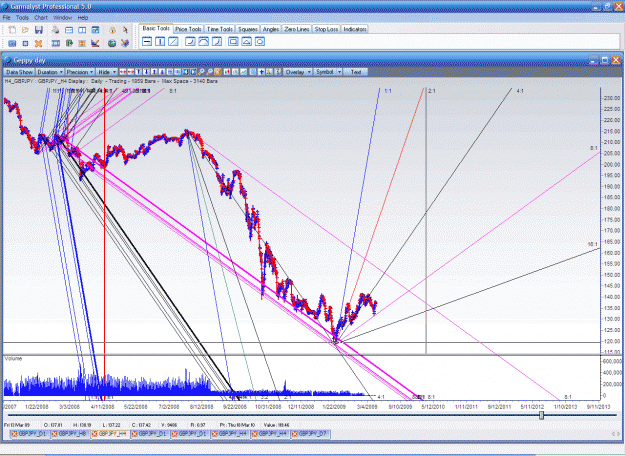The height and width of the screenshot is (456, 625).
Task: Click the Text button in chart toolbar
Action: coord(356,72)
